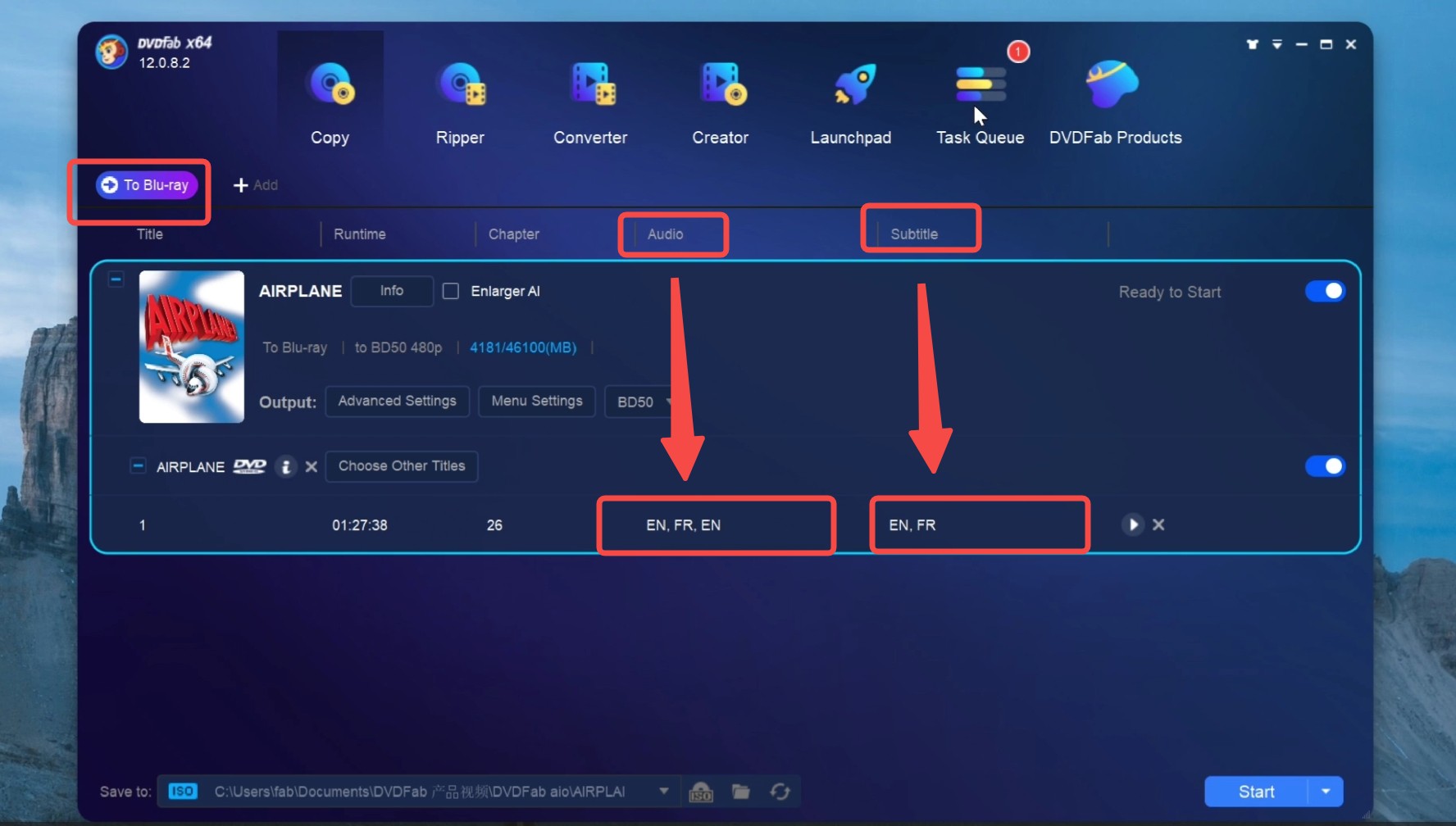Screen dimensions: 1456x826
Task: Click the chapter count 26
Action: pyautogui.click(x=494, y=525)
